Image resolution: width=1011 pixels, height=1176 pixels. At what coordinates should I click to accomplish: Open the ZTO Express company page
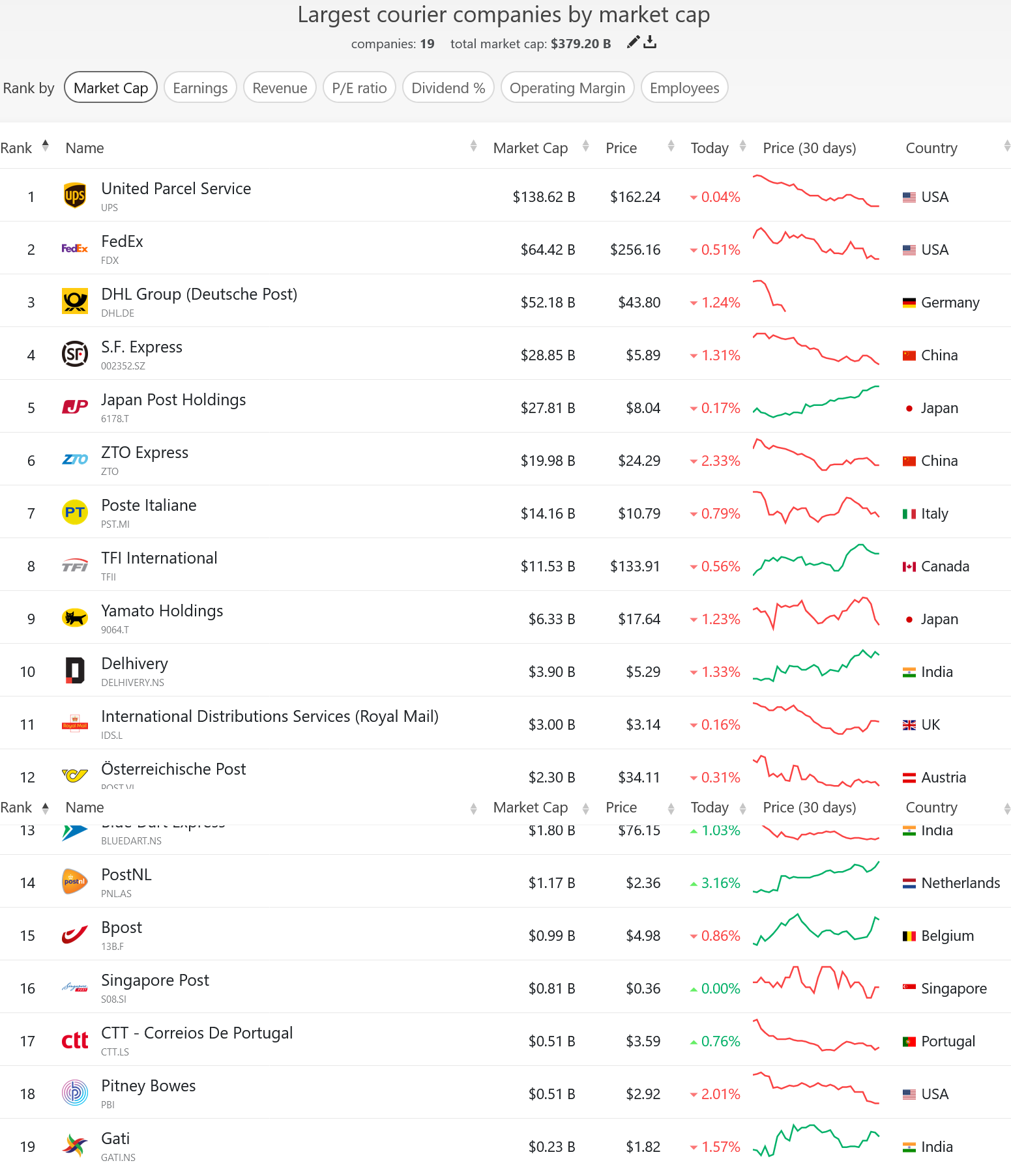[145, 453]
